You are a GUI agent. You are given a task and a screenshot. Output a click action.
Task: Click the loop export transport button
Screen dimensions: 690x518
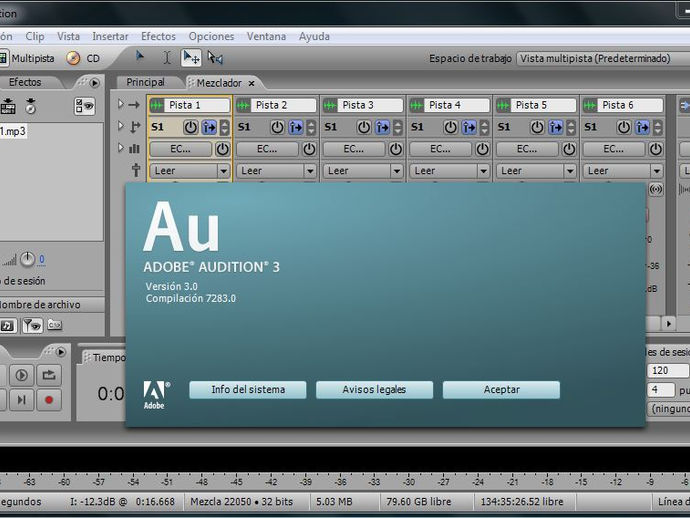(49, 375)
